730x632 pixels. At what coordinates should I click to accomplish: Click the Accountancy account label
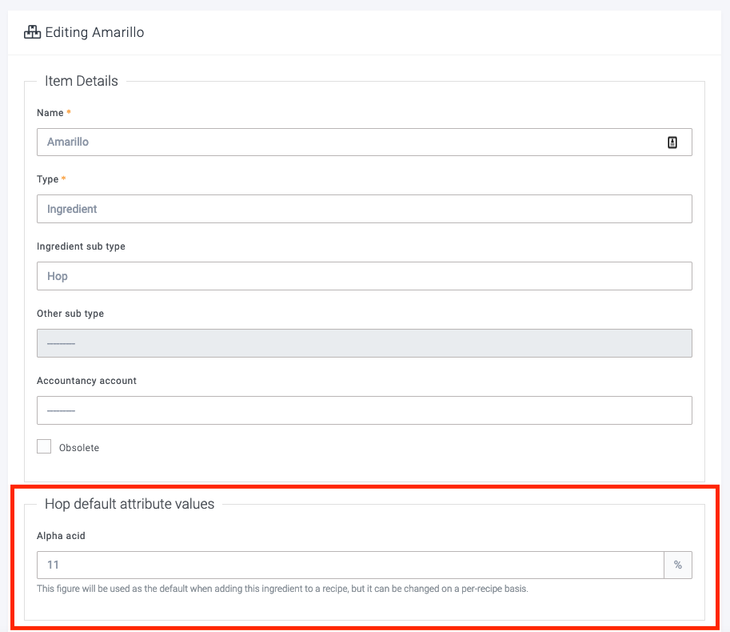(x=86, y=380)
